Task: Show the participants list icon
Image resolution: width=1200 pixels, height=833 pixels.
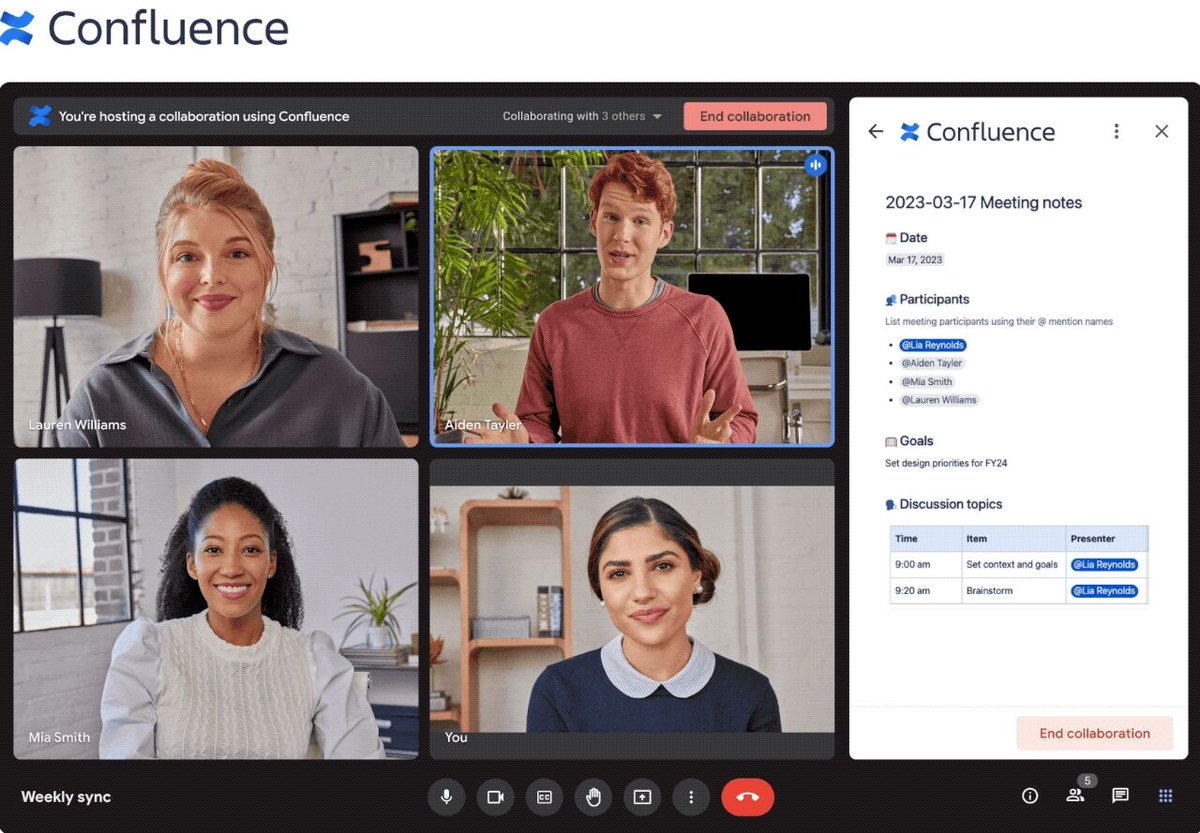Action: (1075, 796)
